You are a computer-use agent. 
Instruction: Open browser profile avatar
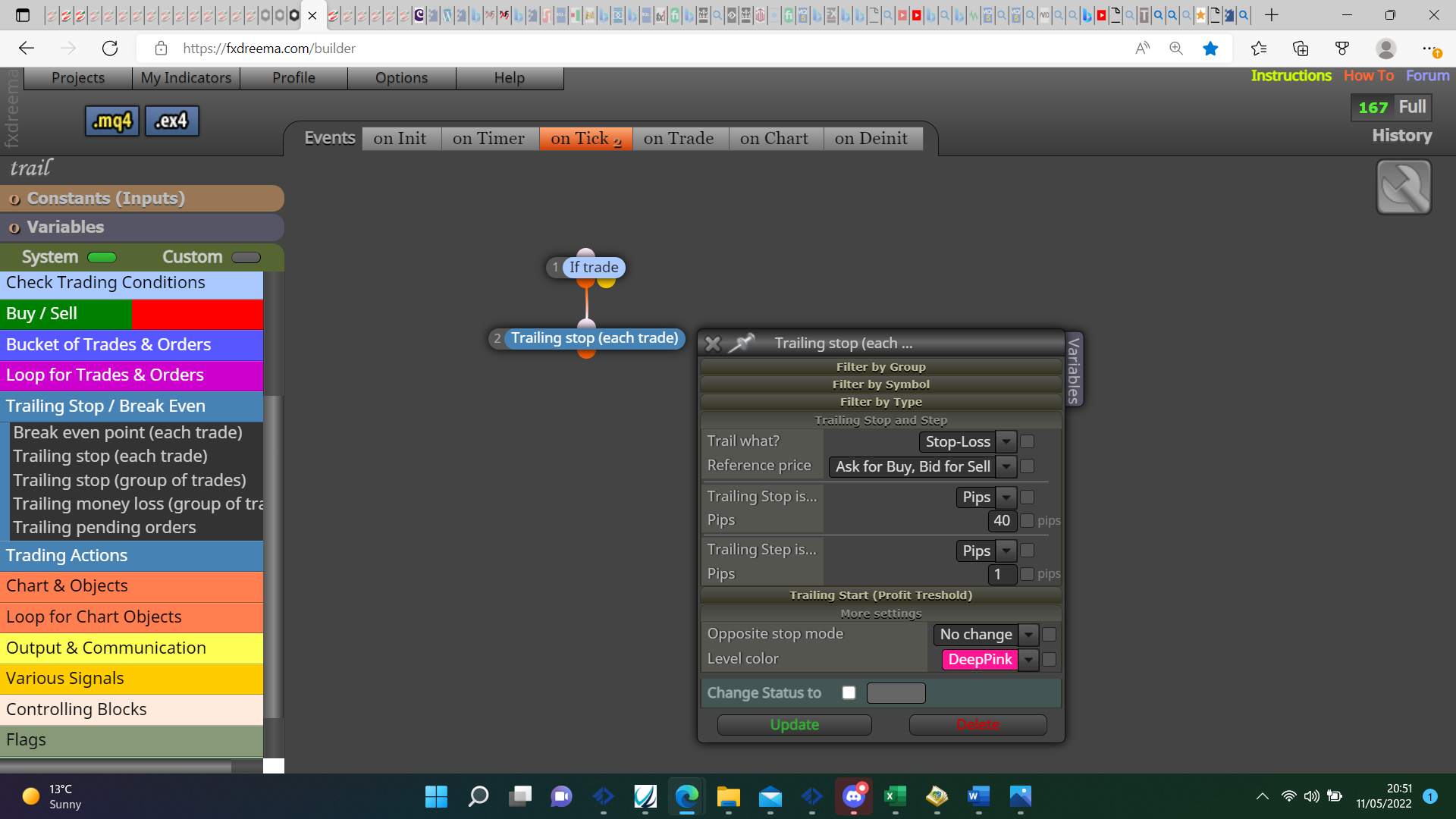pyautogui.click(x=1386, y=49)
